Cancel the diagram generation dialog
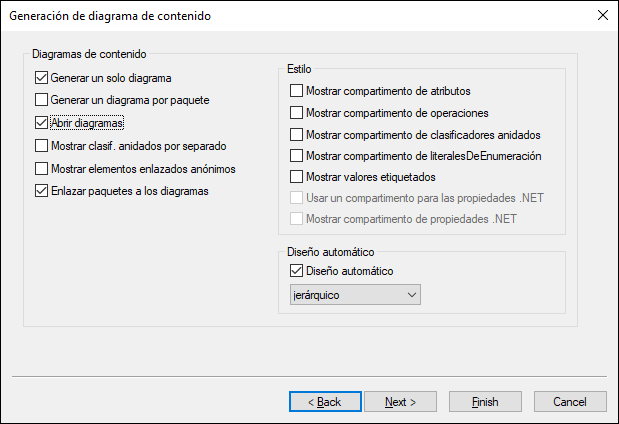The width and height of the screenshot is (619, 424). (x=570, y=401)
